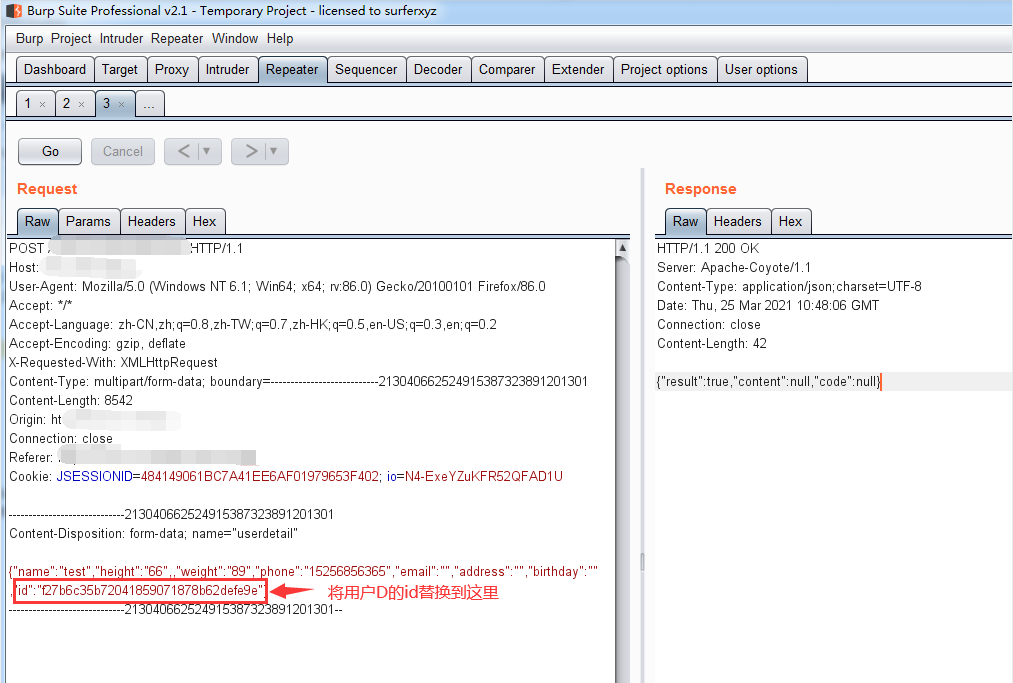Click the Content-Length: 8542 header line

(71, 401)
